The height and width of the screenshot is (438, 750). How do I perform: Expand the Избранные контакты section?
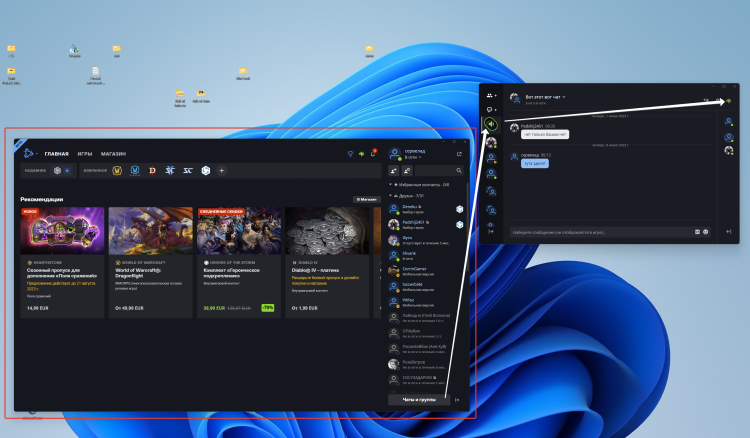[x=390, y=185]
